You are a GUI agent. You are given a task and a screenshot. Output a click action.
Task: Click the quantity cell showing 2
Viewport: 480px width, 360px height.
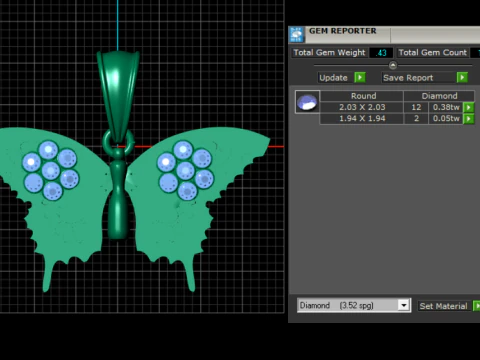coord(416,119)
